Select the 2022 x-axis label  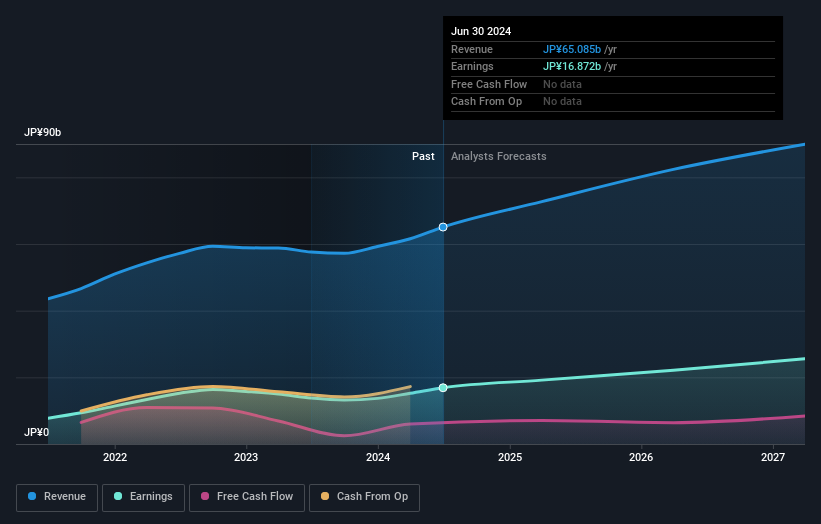coord(115,457)
